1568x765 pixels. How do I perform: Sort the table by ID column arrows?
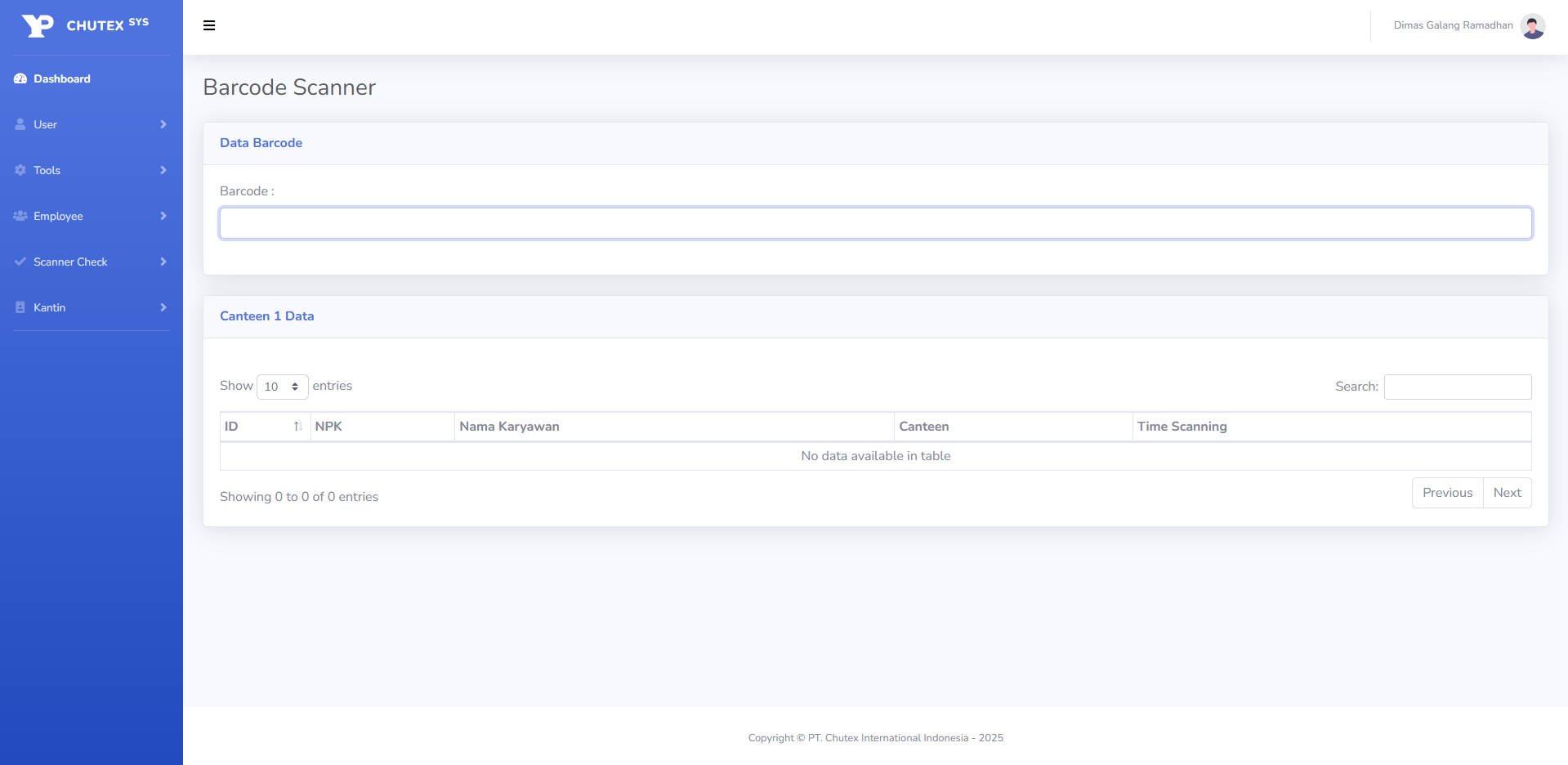pos(298,427)
